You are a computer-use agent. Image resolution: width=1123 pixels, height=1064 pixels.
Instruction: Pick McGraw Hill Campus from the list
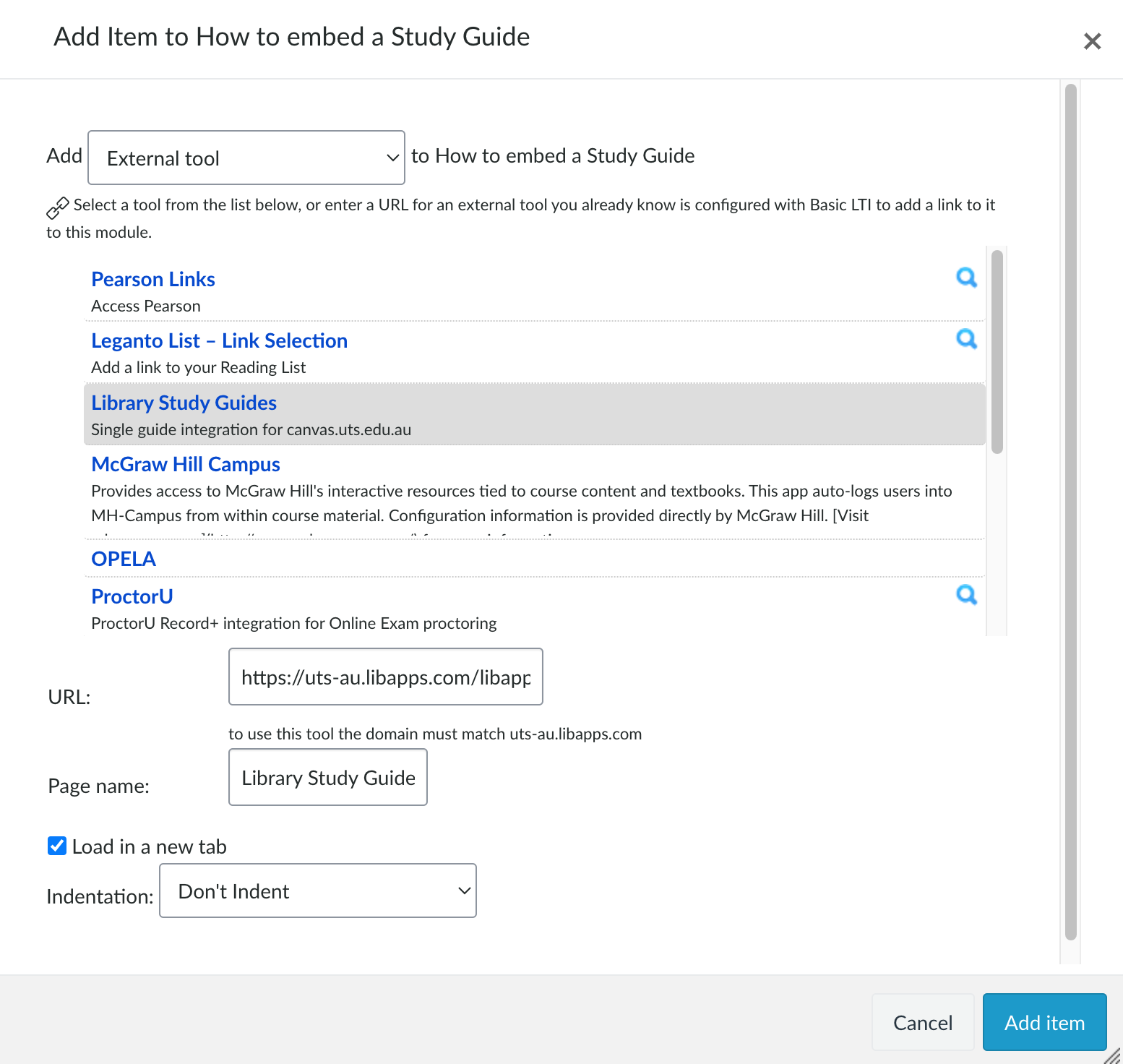186,465
